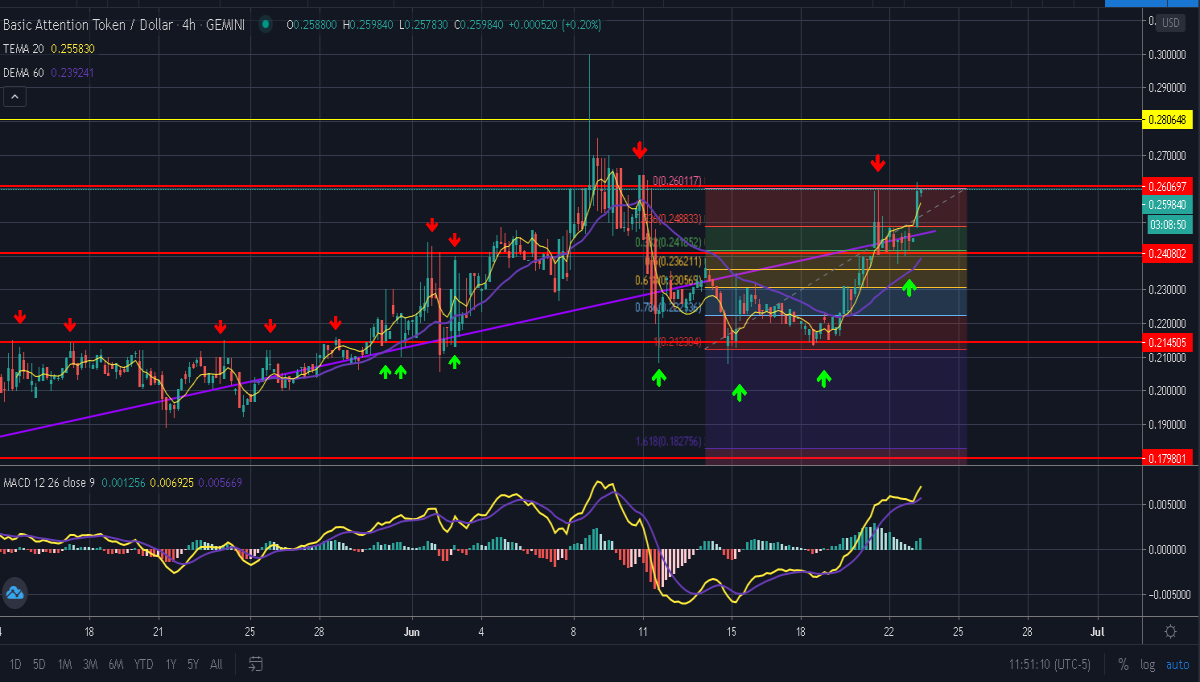Click the Jul label on the time axis
The width and height of the screenshot is (1200, 682).
pos(1097,632)
